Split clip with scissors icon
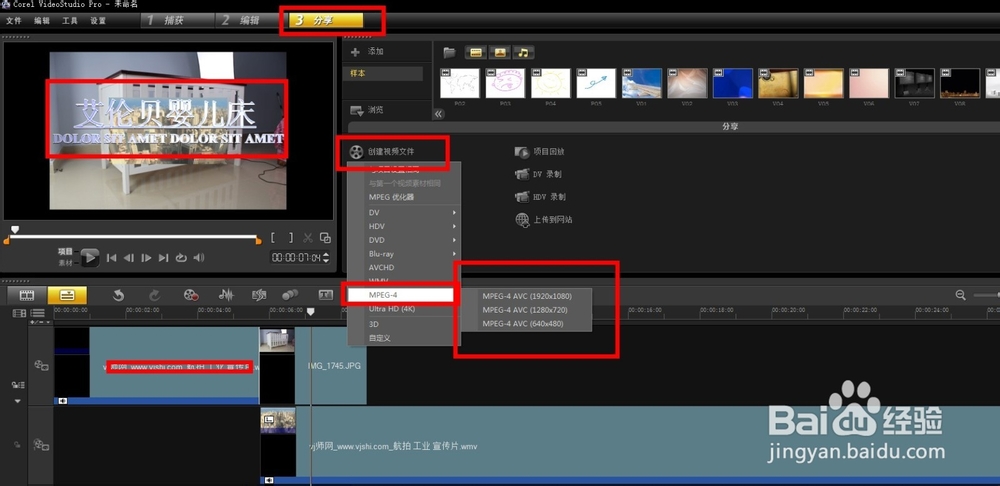Screen dimensions: 1000x486 307,238
